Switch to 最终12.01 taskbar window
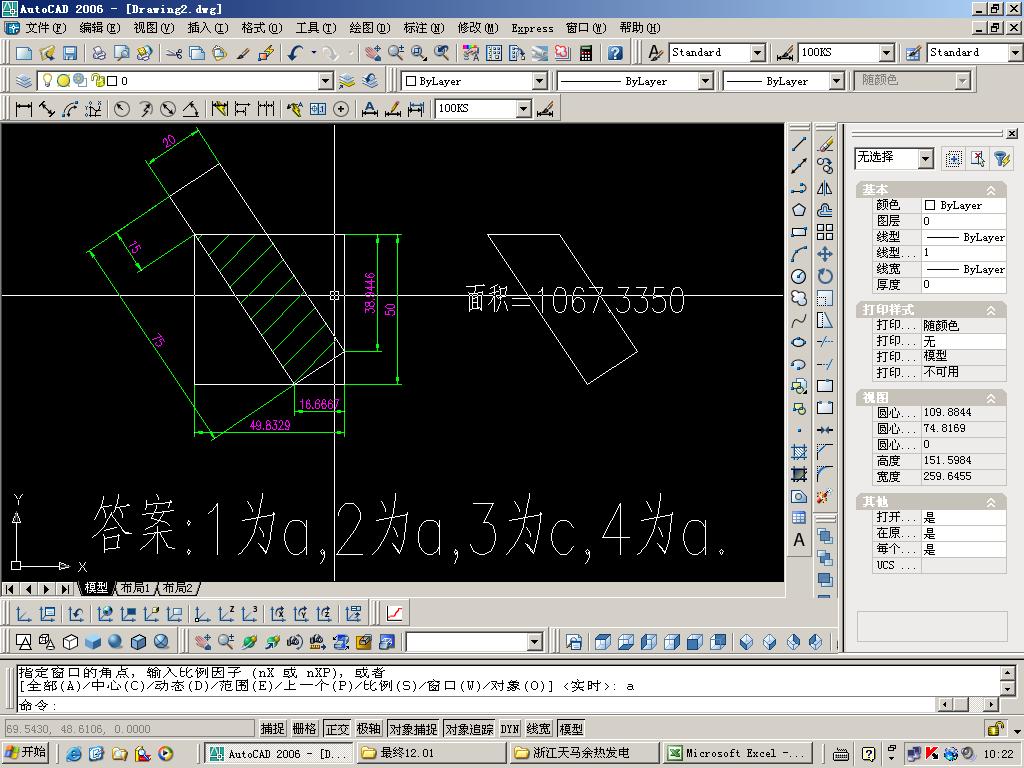 pos(430,753)
